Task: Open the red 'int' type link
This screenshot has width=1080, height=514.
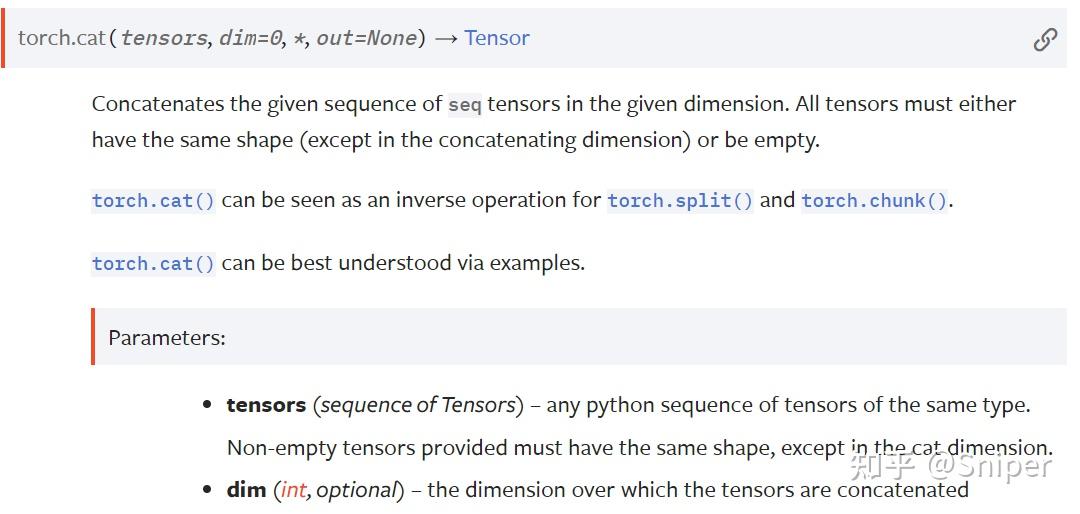Action: (293, 490)
